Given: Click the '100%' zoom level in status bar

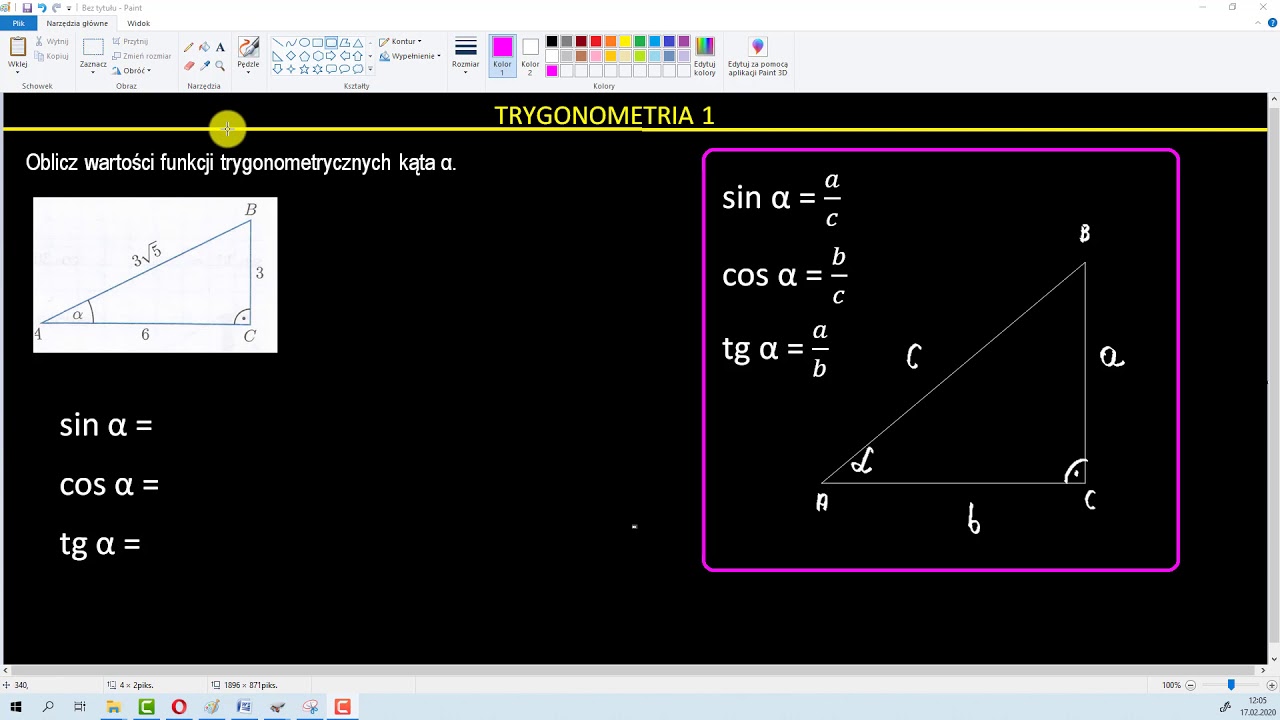Looking at the screenshot, I should click(1171, 685).
